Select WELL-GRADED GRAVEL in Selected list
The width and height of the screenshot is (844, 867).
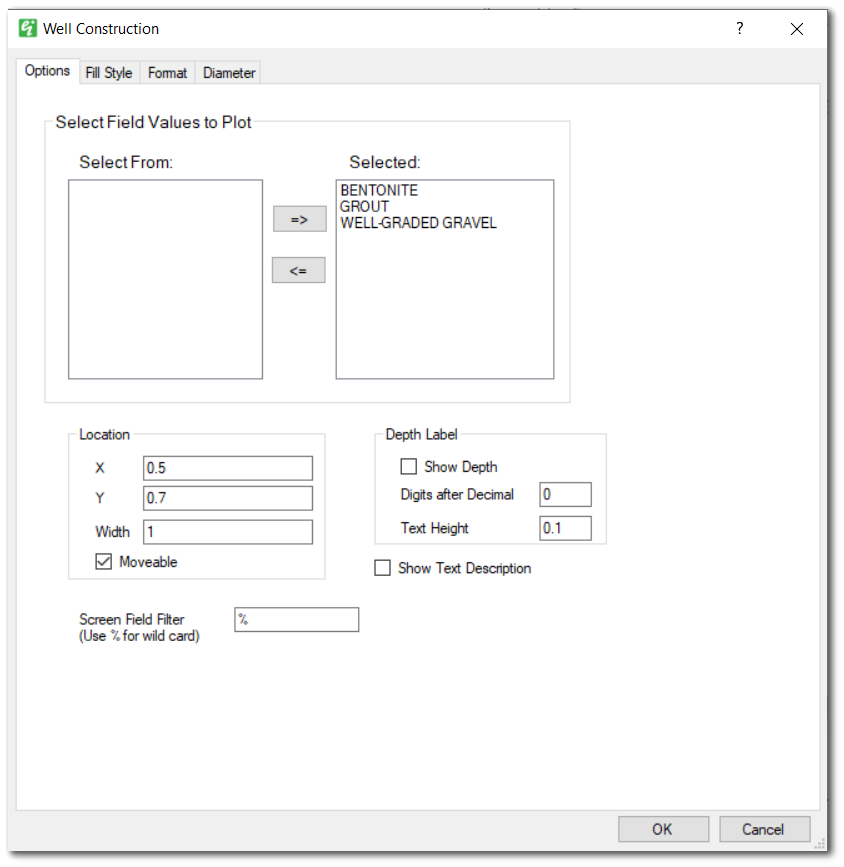click(418, 222)
